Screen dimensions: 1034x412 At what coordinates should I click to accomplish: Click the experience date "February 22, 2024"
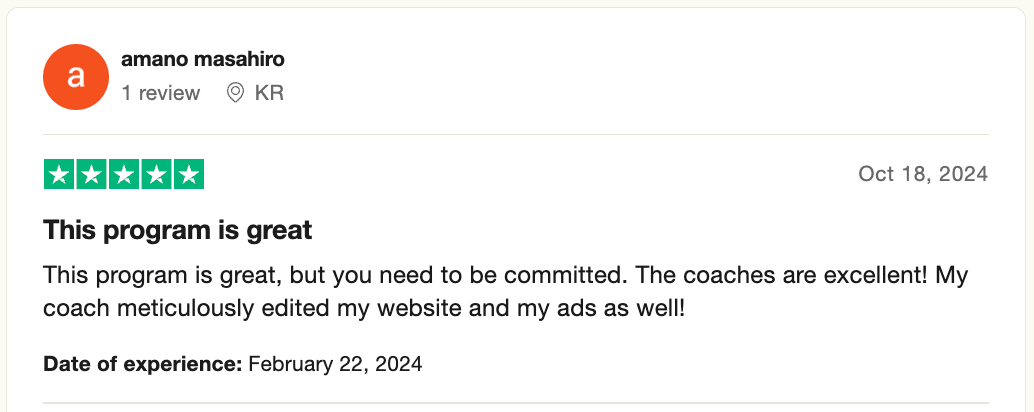pyautogui.click(x=335, y=364)
